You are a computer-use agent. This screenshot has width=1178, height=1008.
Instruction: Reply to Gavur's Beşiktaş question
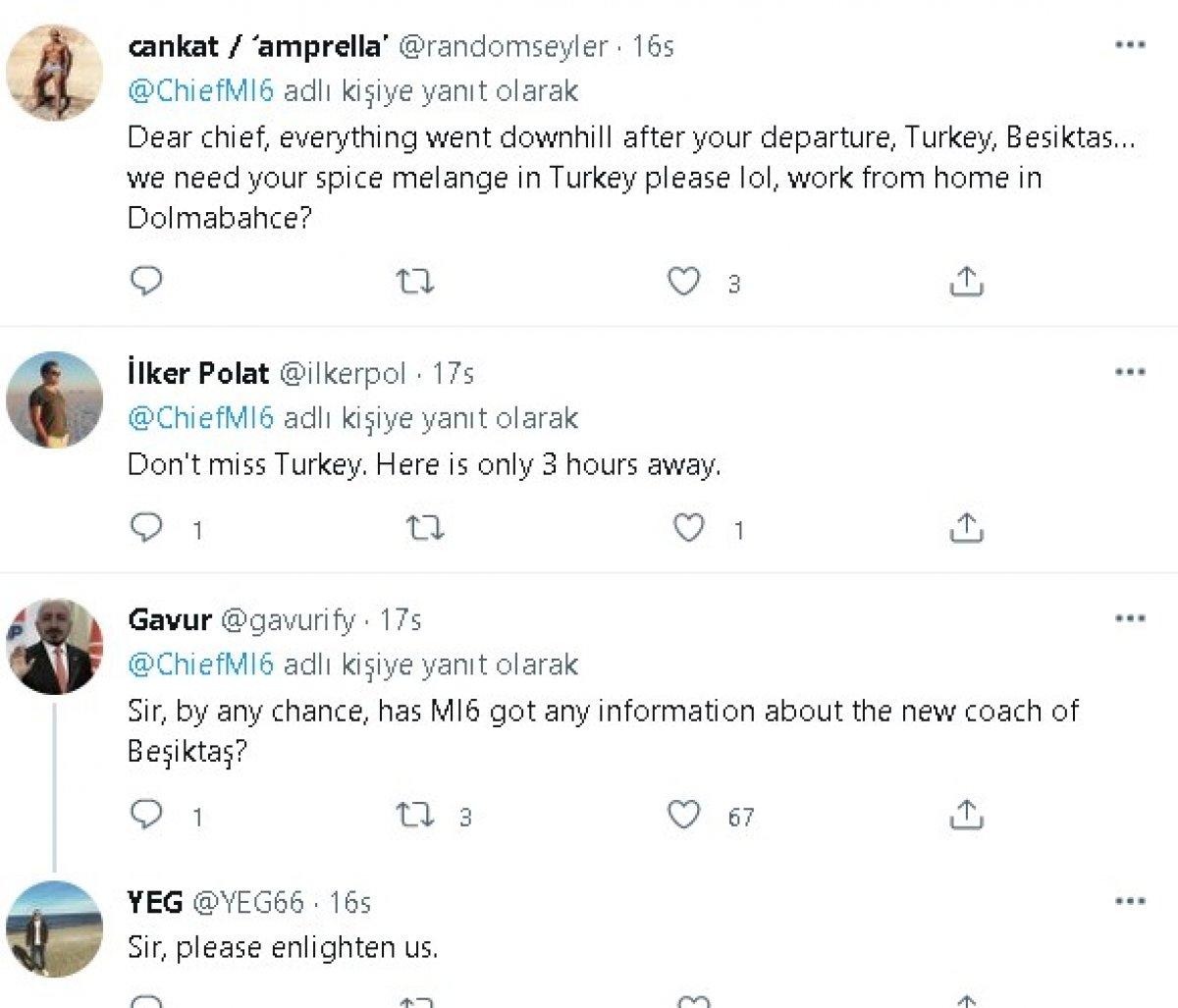coord(147,814)
